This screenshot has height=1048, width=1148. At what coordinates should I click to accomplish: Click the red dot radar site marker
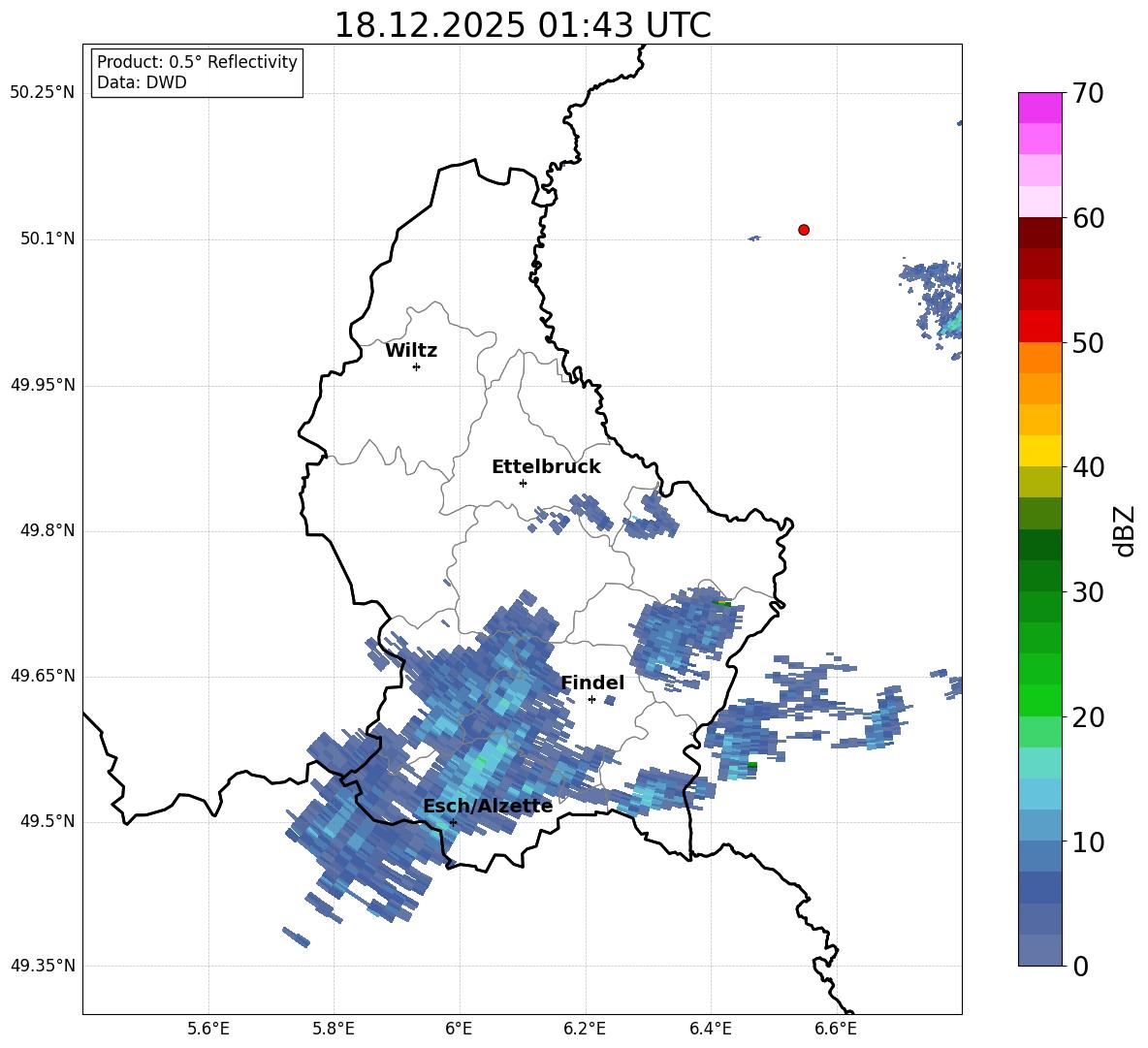point(803,230)
